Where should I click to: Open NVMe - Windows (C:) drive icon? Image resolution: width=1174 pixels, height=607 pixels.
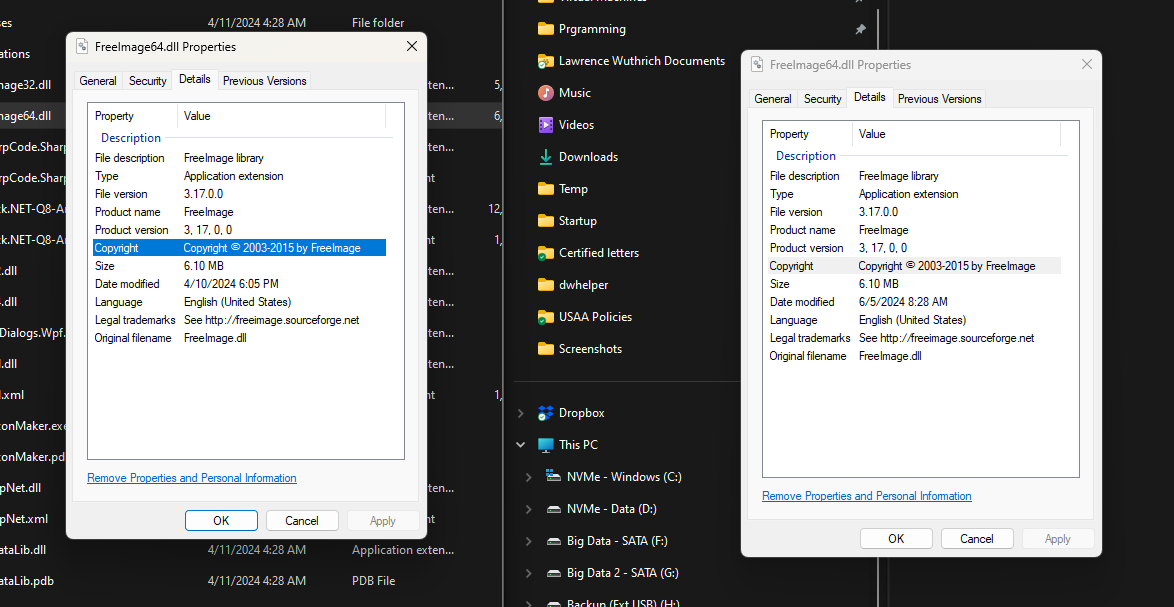click(553, 477)
